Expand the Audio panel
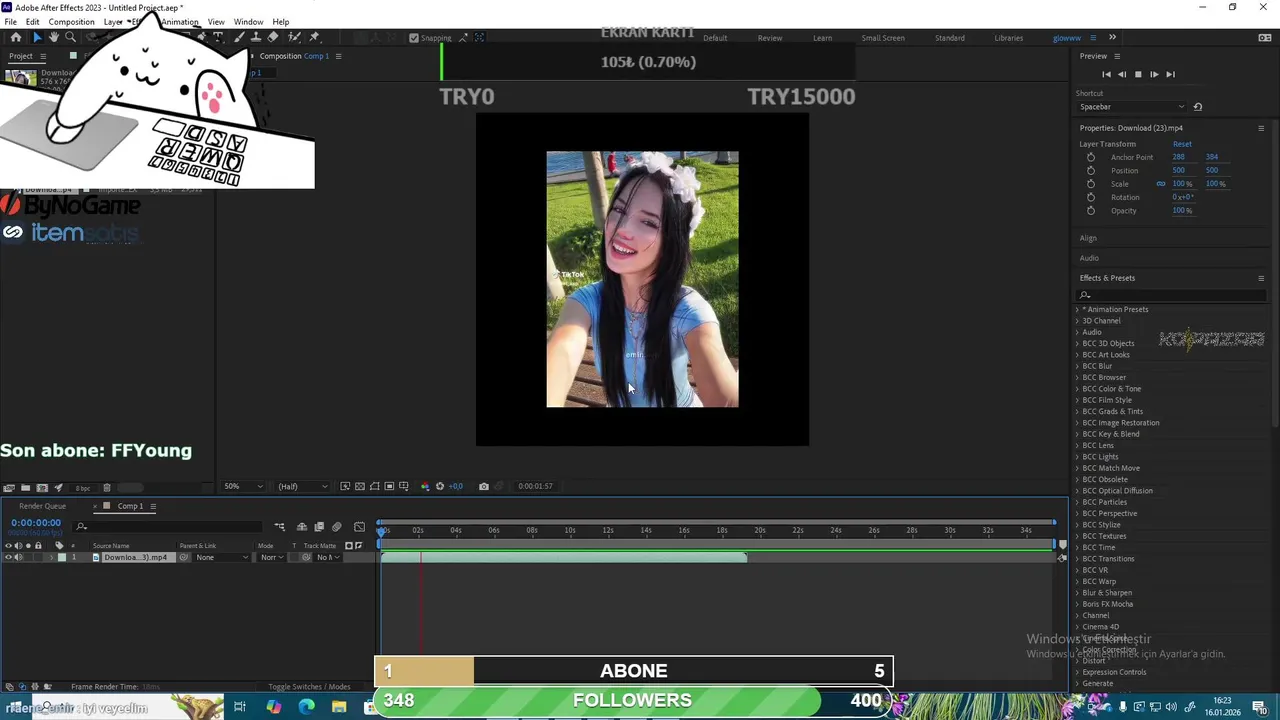Viewport: 1280px width, 720px height. [x=1089, y=258]
